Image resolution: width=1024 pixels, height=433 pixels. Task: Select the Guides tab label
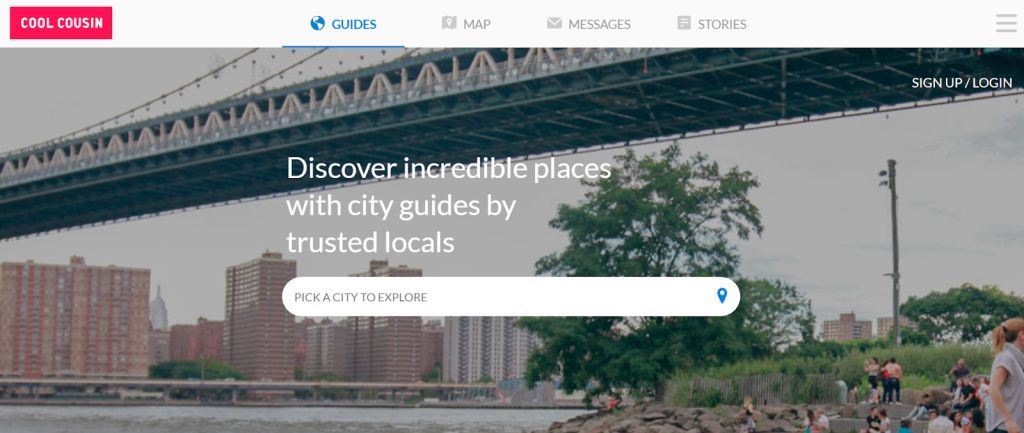click(354, 24)
